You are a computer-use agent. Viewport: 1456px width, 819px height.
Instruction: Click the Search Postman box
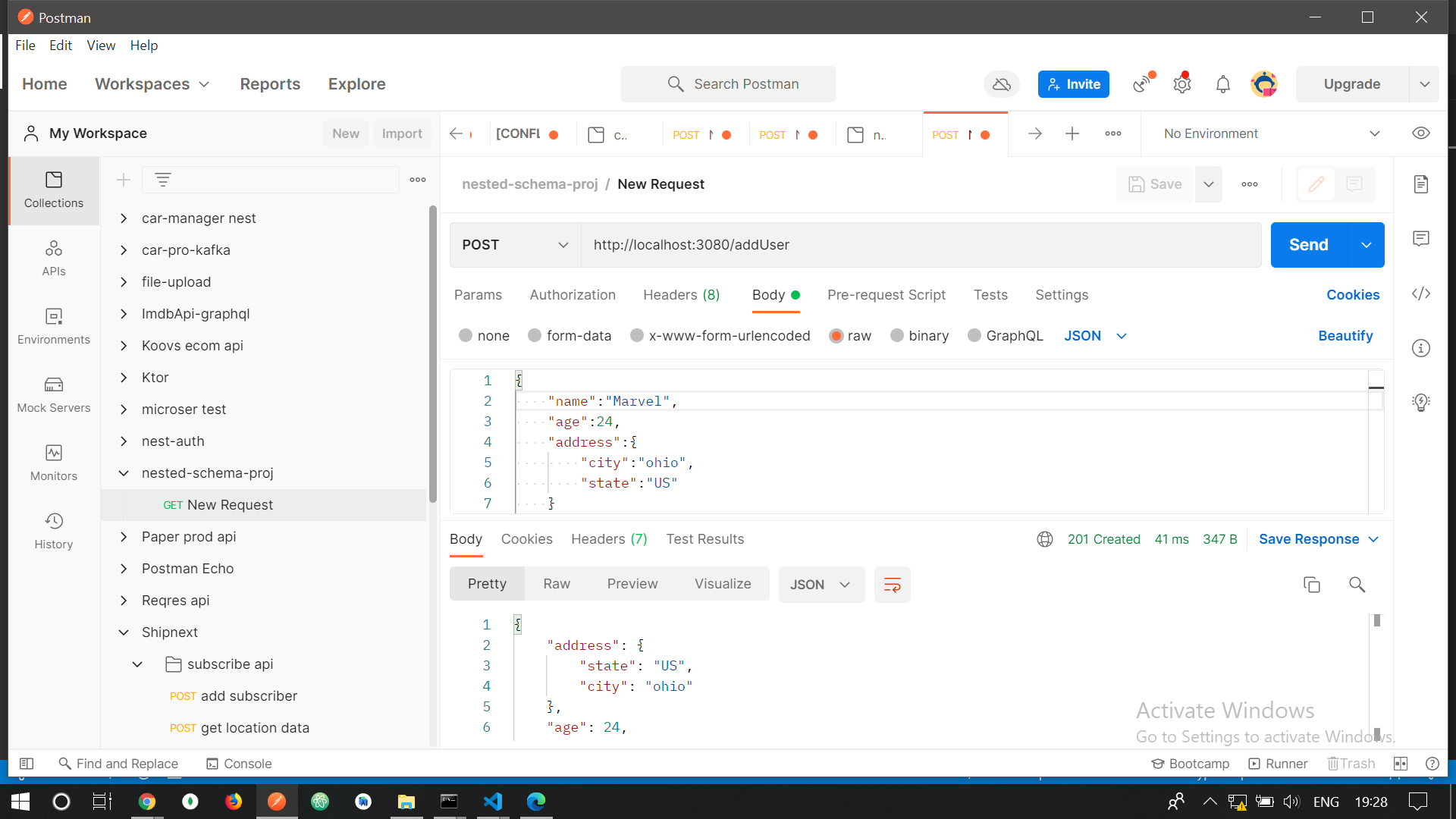(728, 84)
